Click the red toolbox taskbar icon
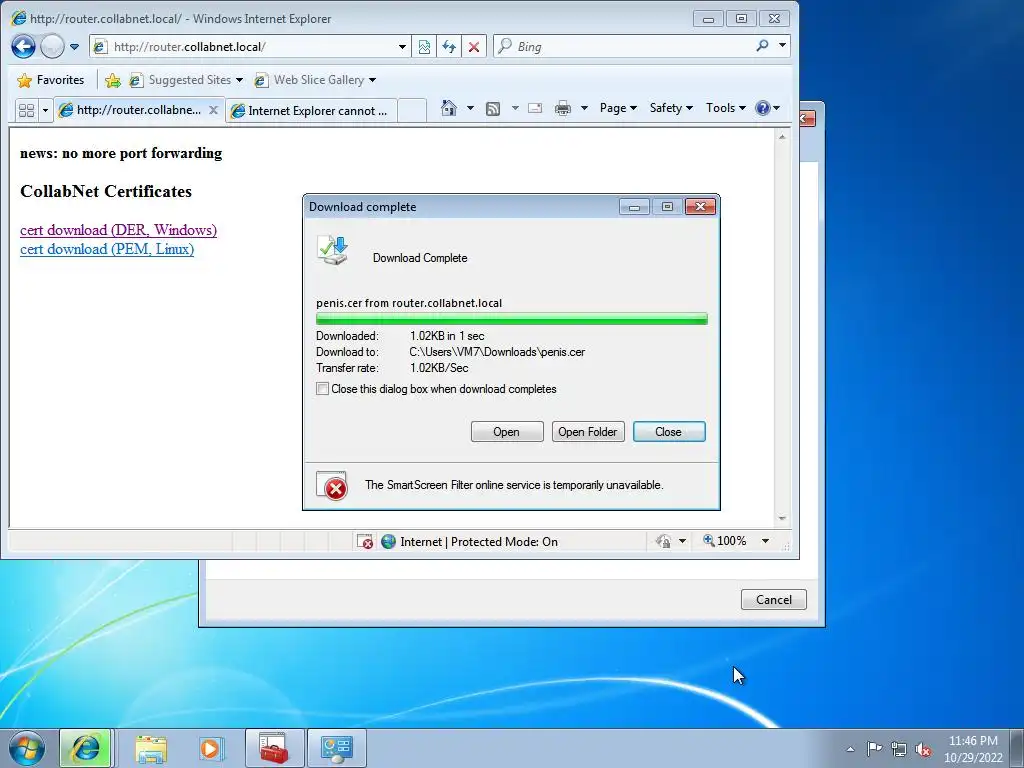This screenshot has height=768, width=1024. [x=274, y=748]
